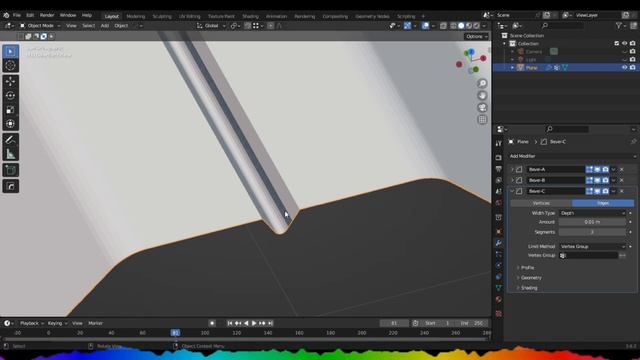
Task: Expand the Profile subpanel
Action: pos(526,268)
